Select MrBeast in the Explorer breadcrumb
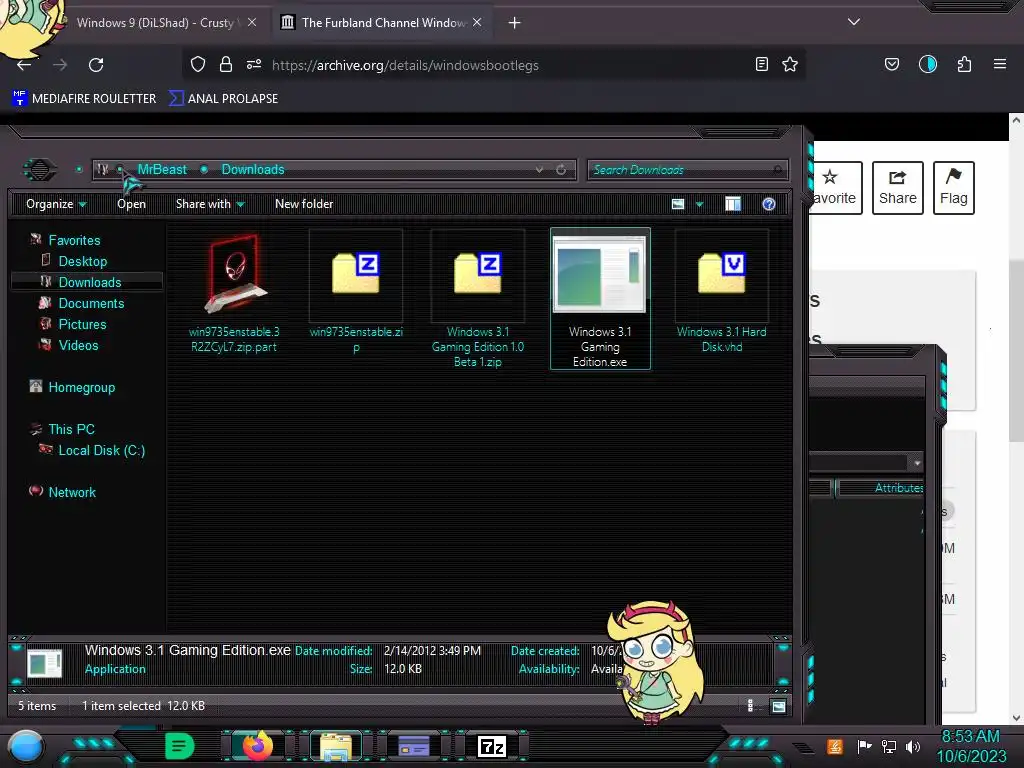1024x768 pixels. coord(162,169)
